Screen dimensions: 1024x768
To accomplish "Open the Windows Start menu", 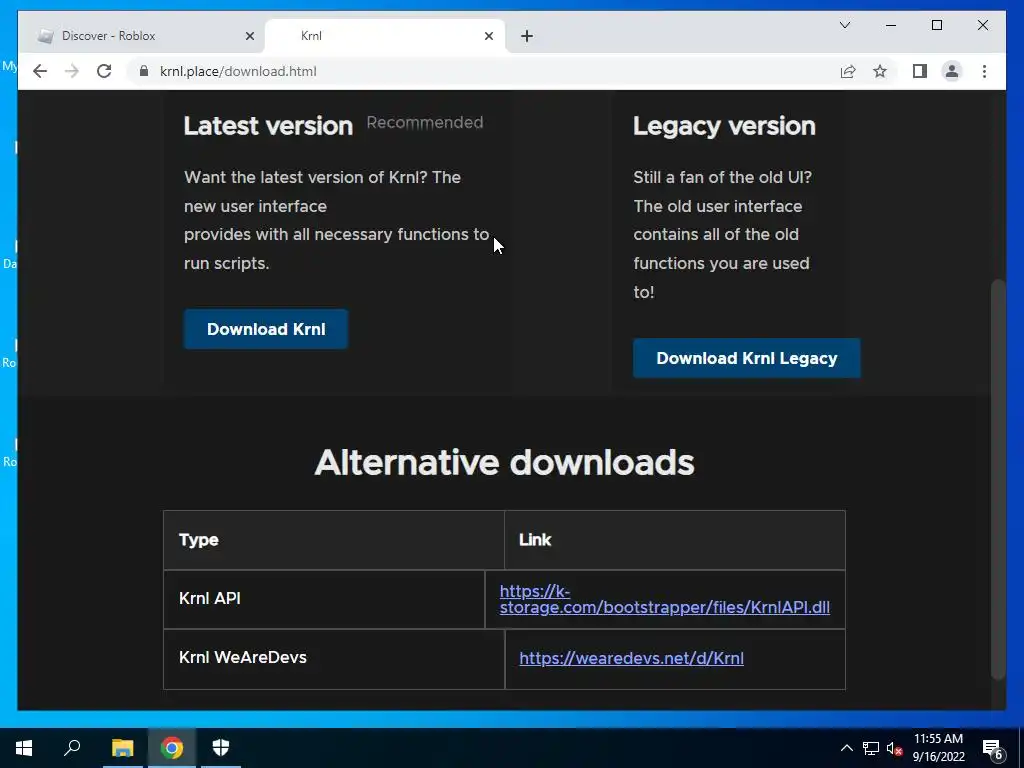I will point(24,748).
